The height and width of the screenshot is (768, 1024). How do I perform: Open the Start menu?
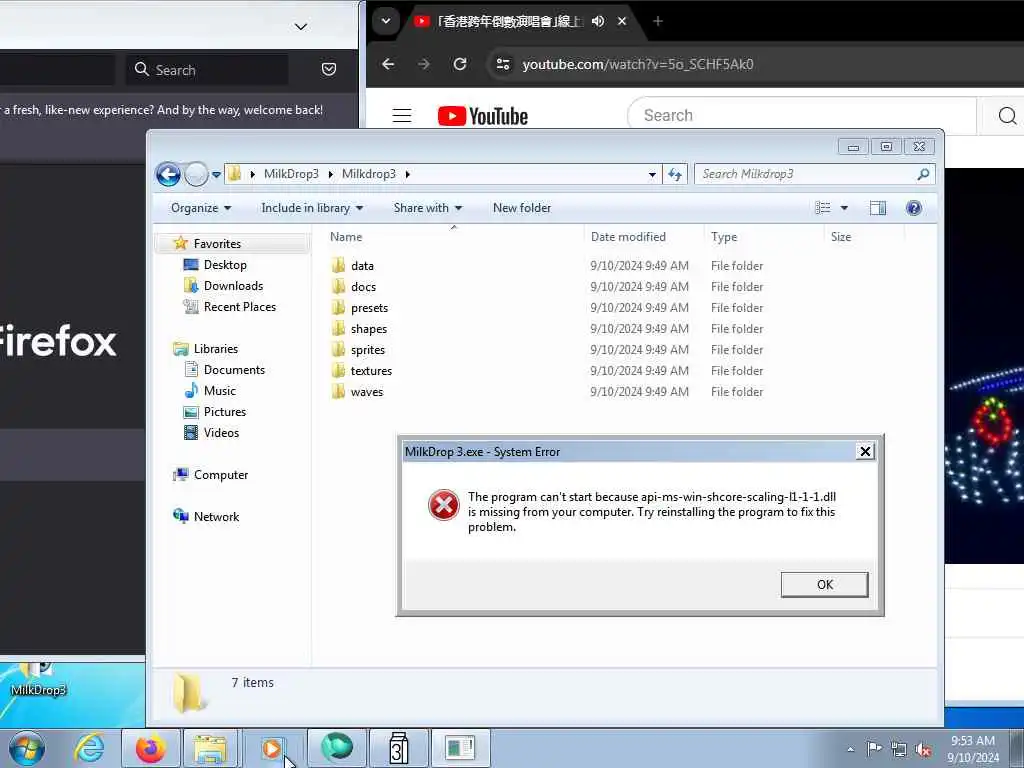click(x=27, y=748)
